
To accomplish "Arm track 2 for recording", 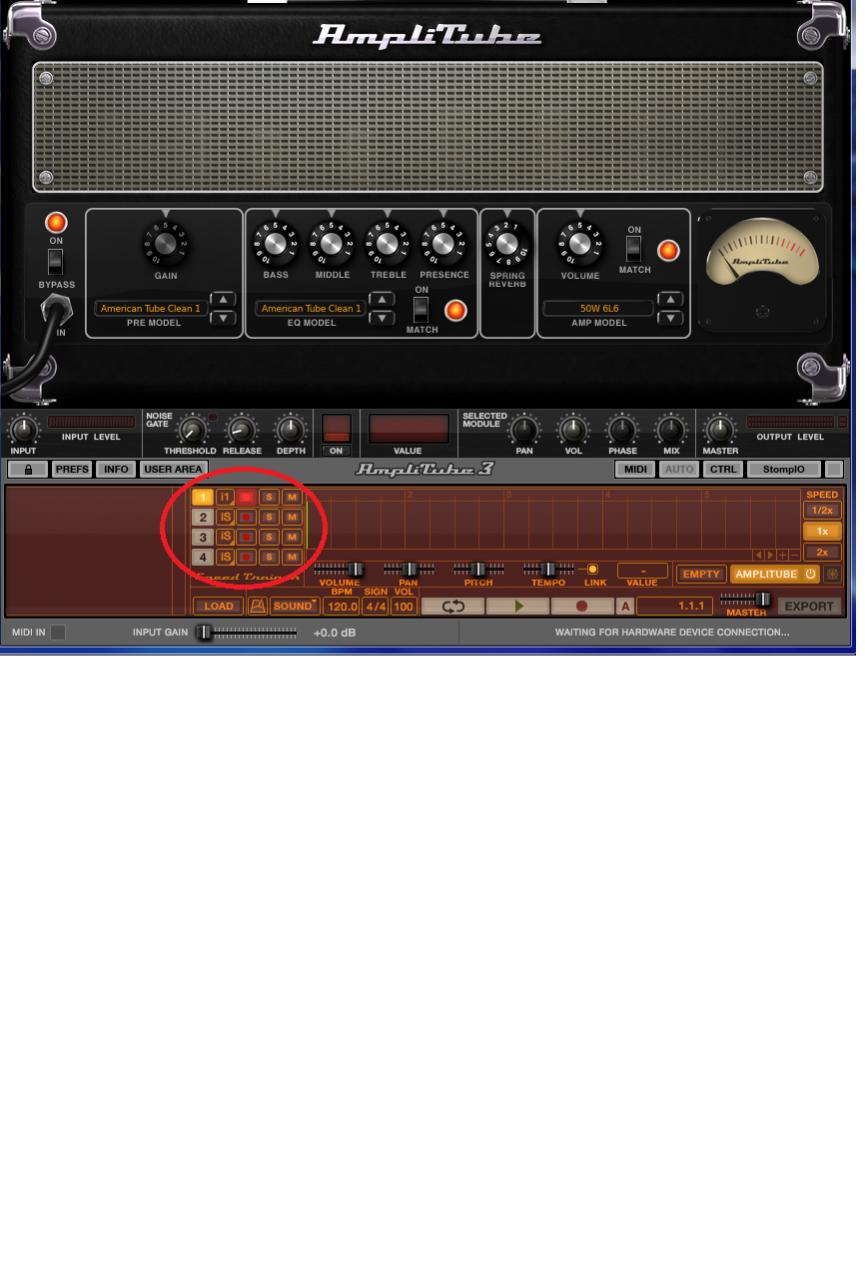I will (x=246, y=517).
